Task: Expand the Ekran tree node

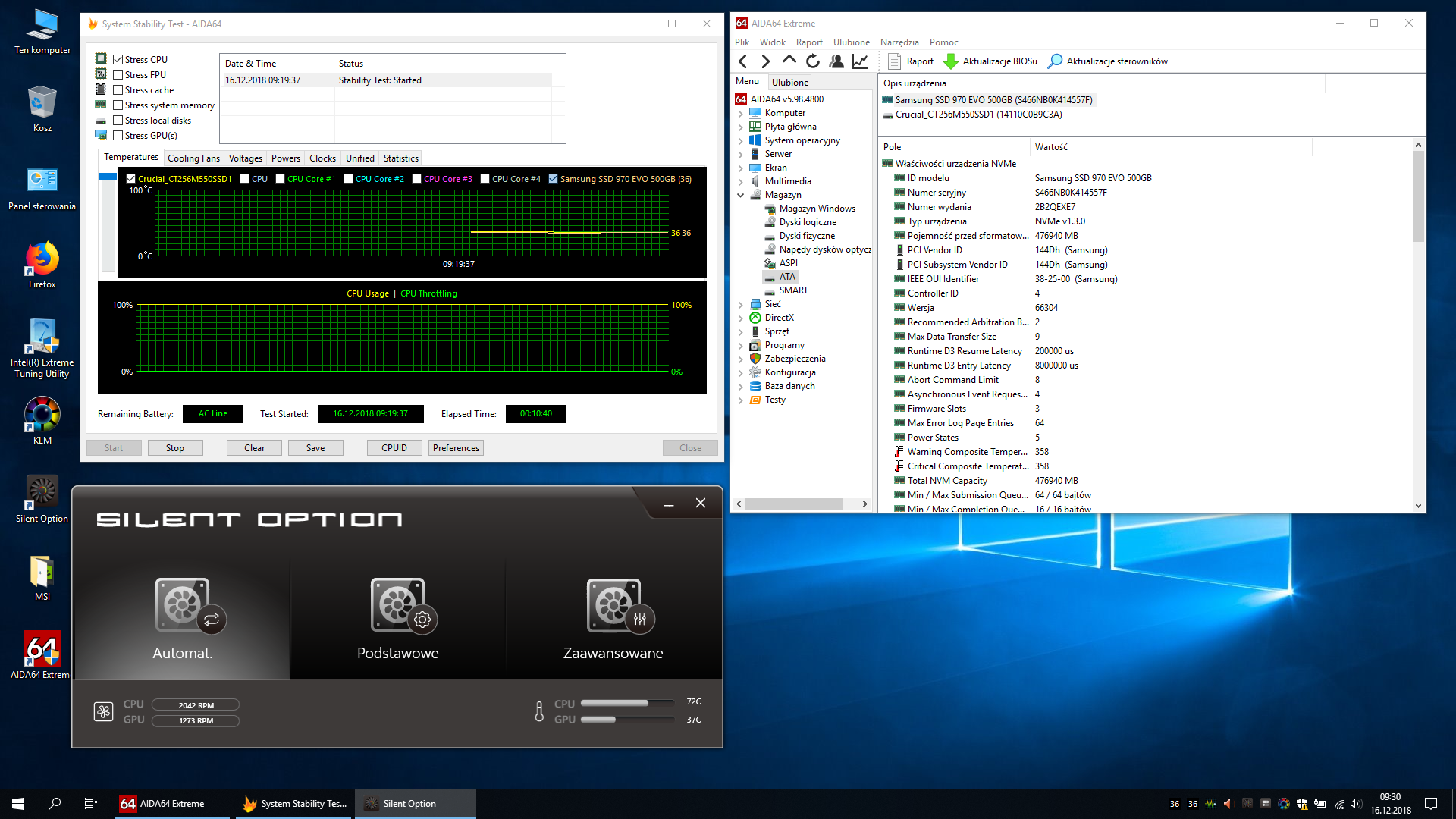Action: (x=741, y=168)
